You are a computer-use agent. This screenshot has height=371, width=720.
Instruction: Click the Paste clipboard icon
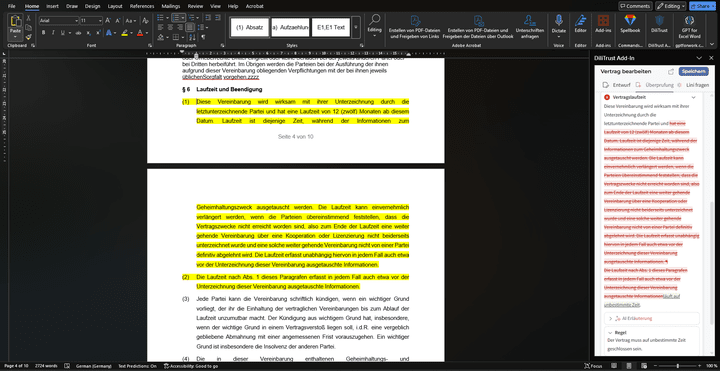[16, 22]
